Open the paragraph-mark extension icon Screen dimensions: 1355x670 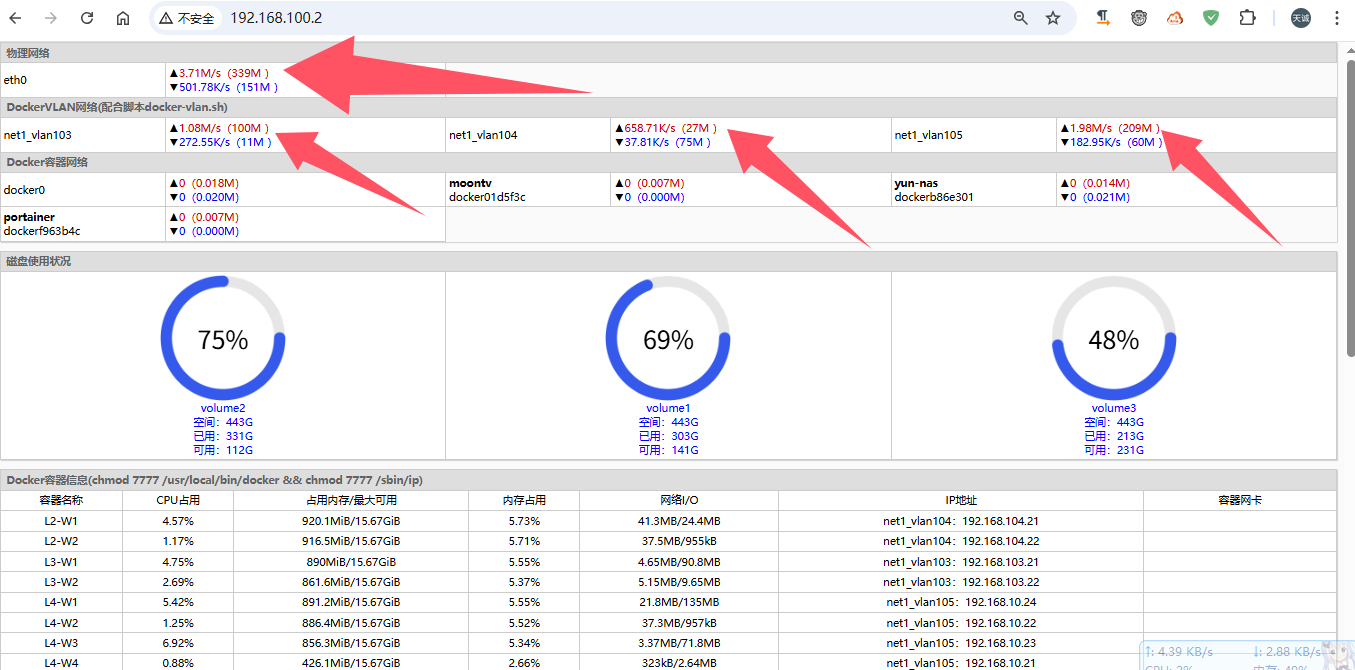[x=1103, y=18]
